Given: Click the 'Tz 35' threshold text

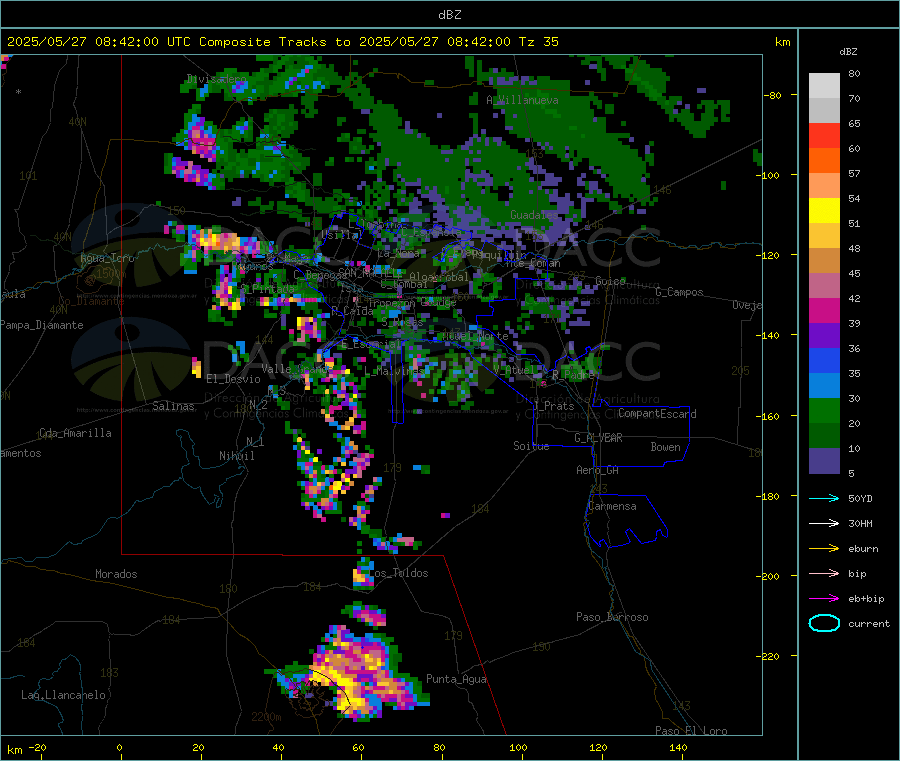Looking at the screenshot, I should click(x=539, y=42).
